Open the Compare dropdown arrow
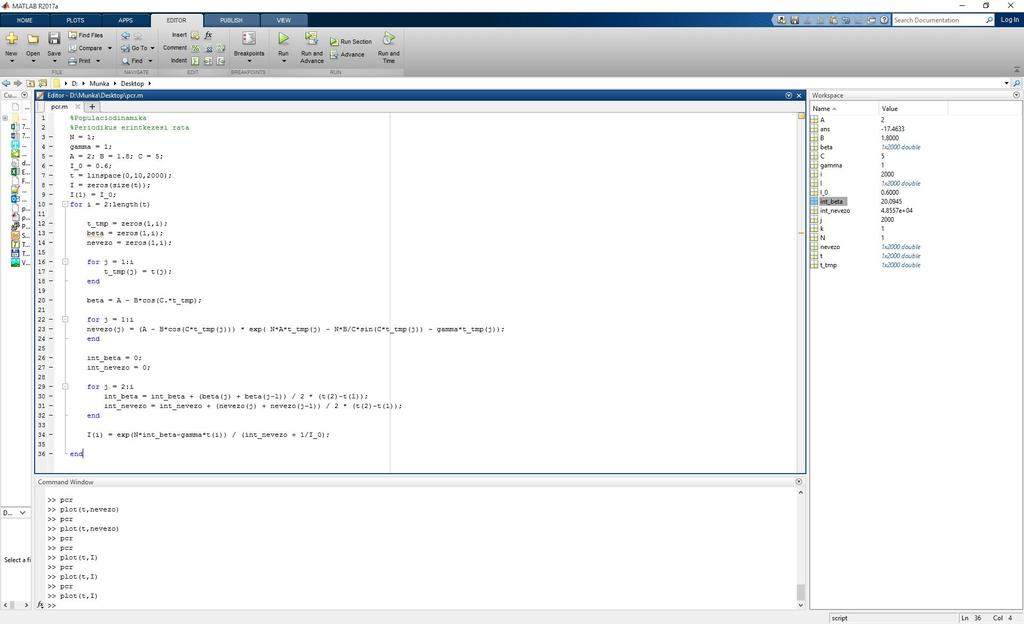Viewport: 1024px width, 624px height. click(109, 48)
